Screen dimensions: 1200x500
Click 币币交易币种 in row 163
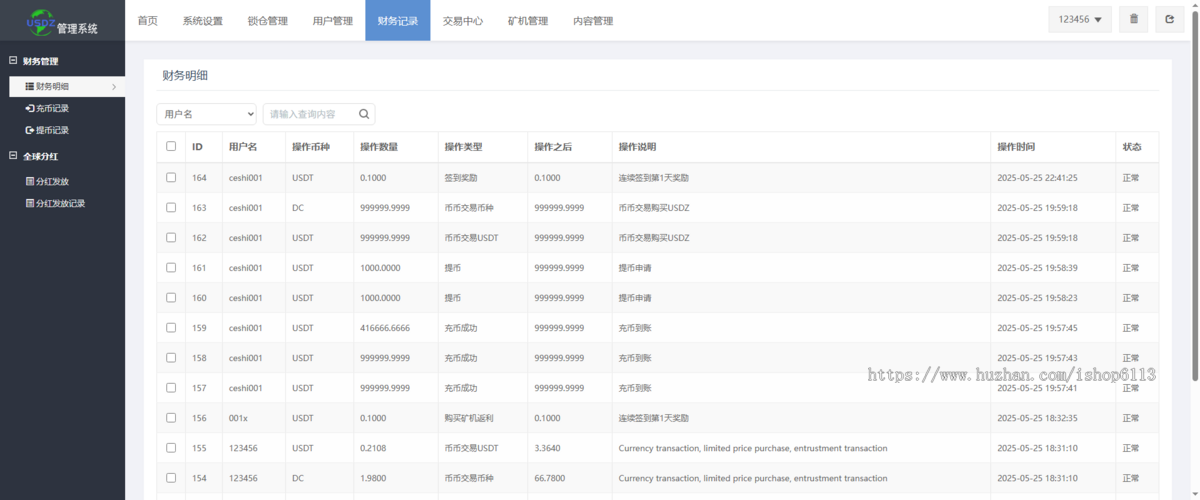[x=469, y=208]
